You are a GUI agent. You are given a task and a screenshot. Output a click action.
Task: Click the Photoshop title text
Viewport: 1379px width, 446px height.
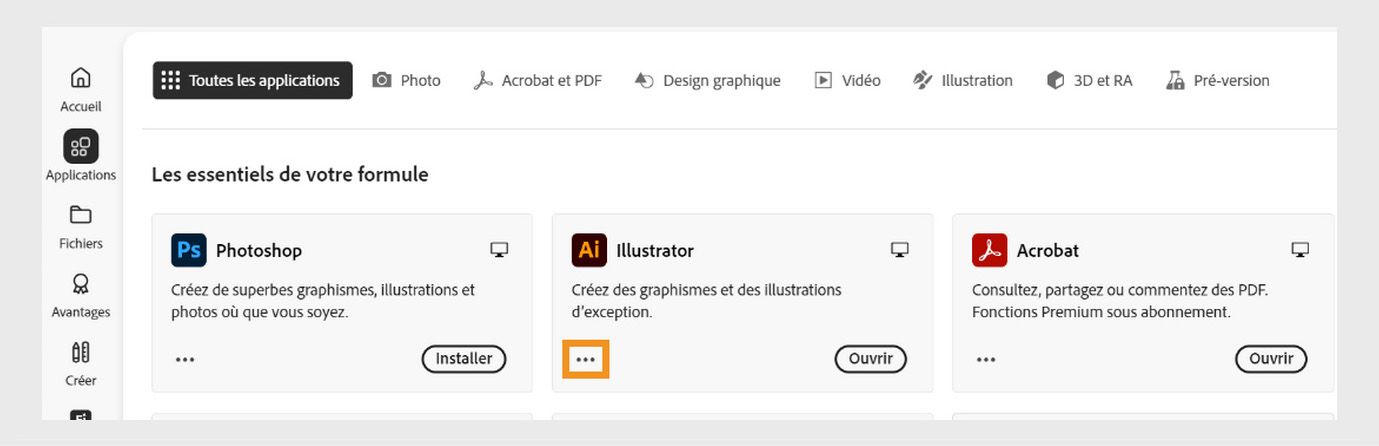[259, 251]
